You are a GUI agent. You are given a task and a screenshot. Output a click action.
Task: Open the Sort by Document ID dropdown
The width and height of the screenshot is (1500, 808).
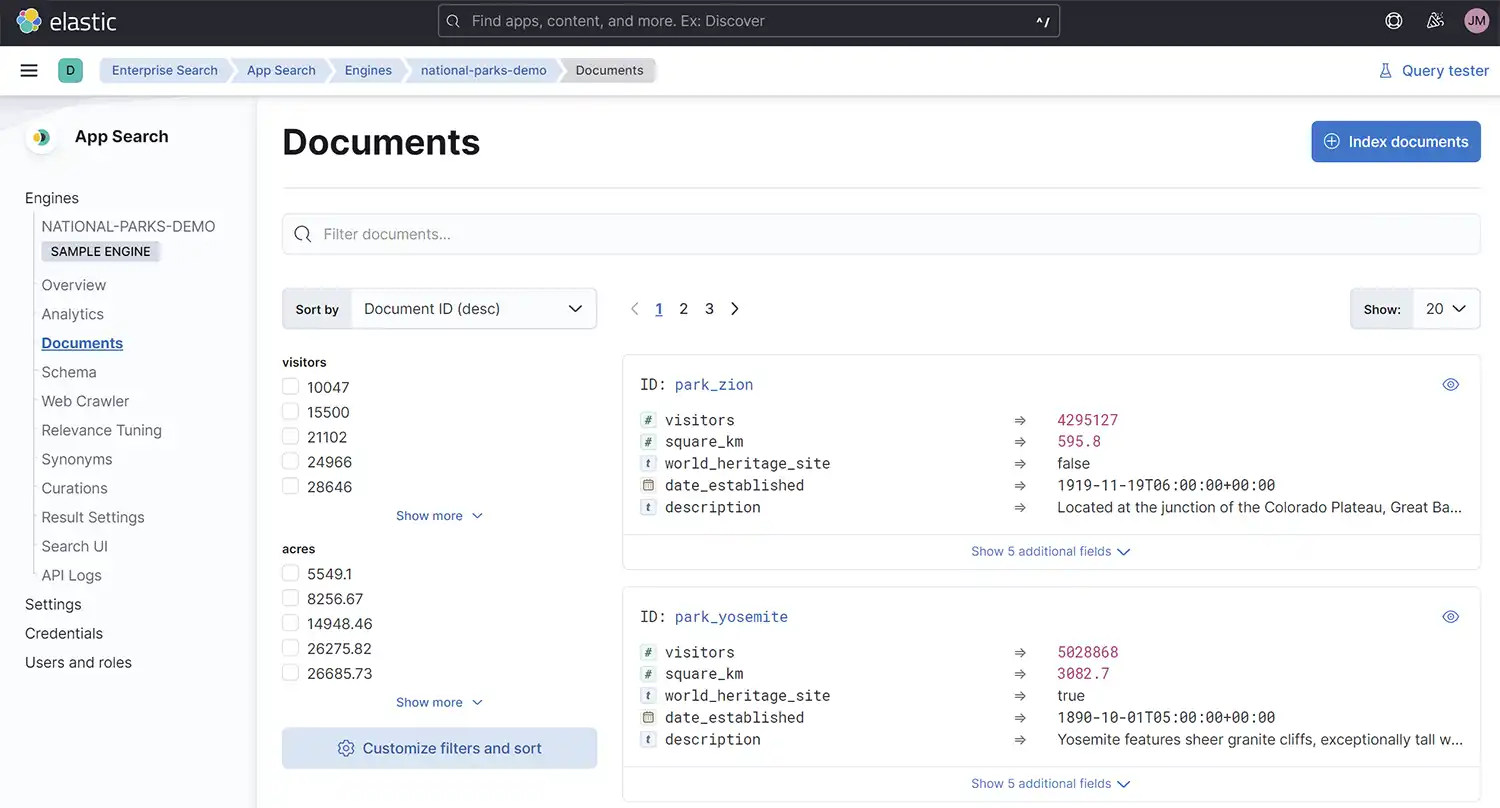[x=474, y=309]
